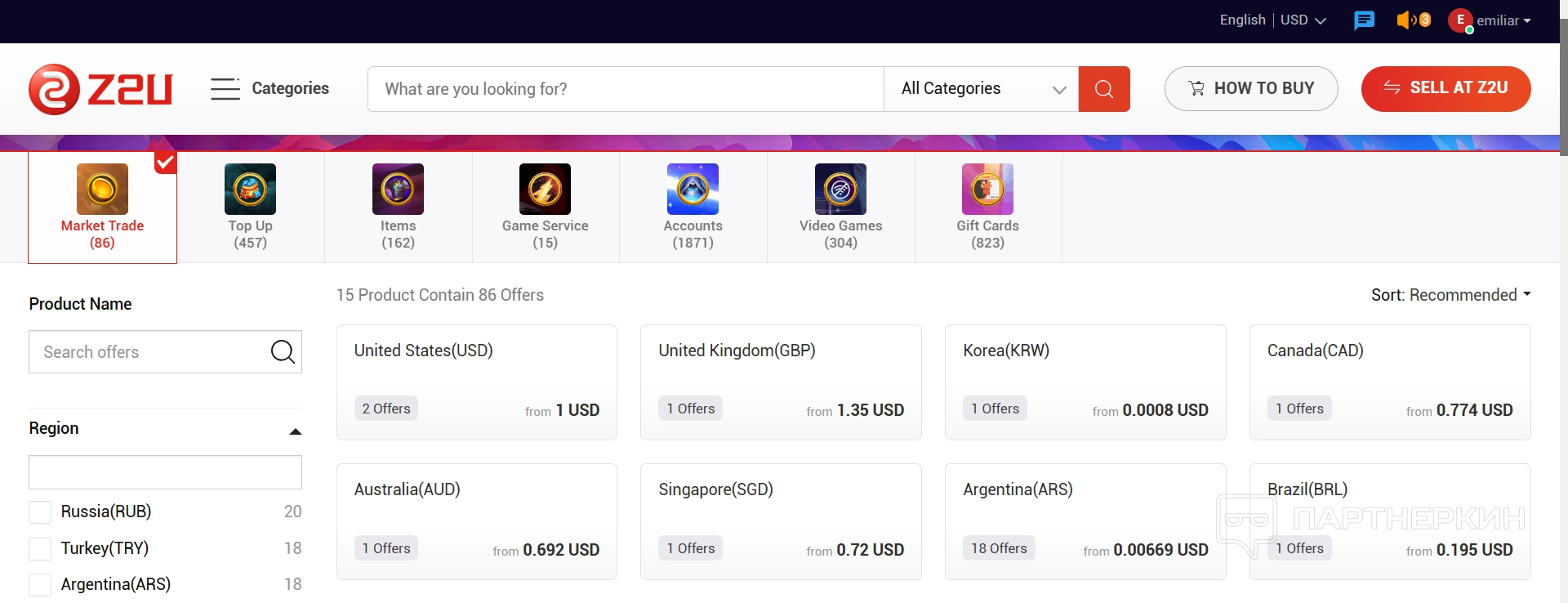Click price 'from 0.0008 USD'
Viewport: 1568px width, 603px height.
tap(1151, 410)
